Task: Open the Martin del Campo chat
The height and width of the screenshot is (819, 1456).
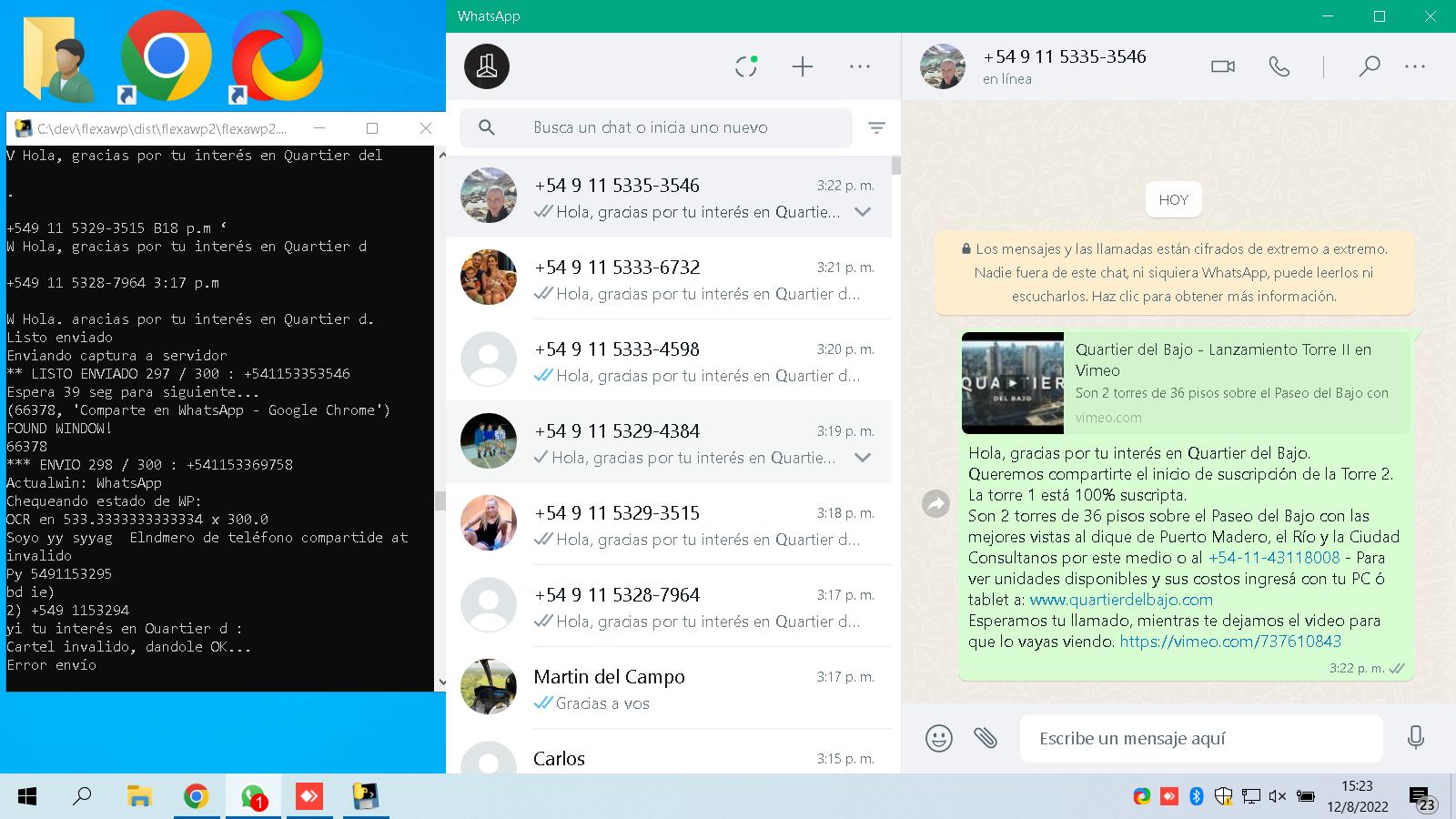Action: (668, 688)
